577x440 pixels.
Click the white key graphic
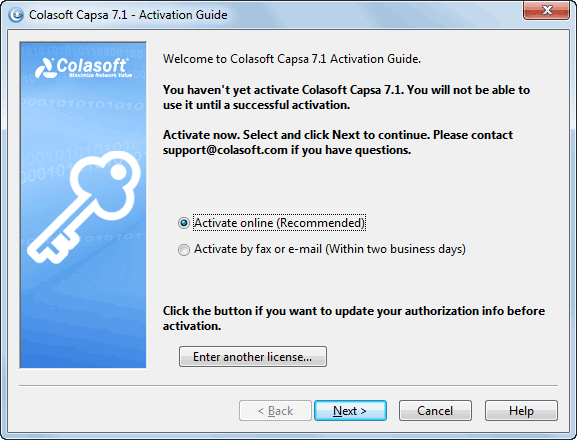pos(84,207)
